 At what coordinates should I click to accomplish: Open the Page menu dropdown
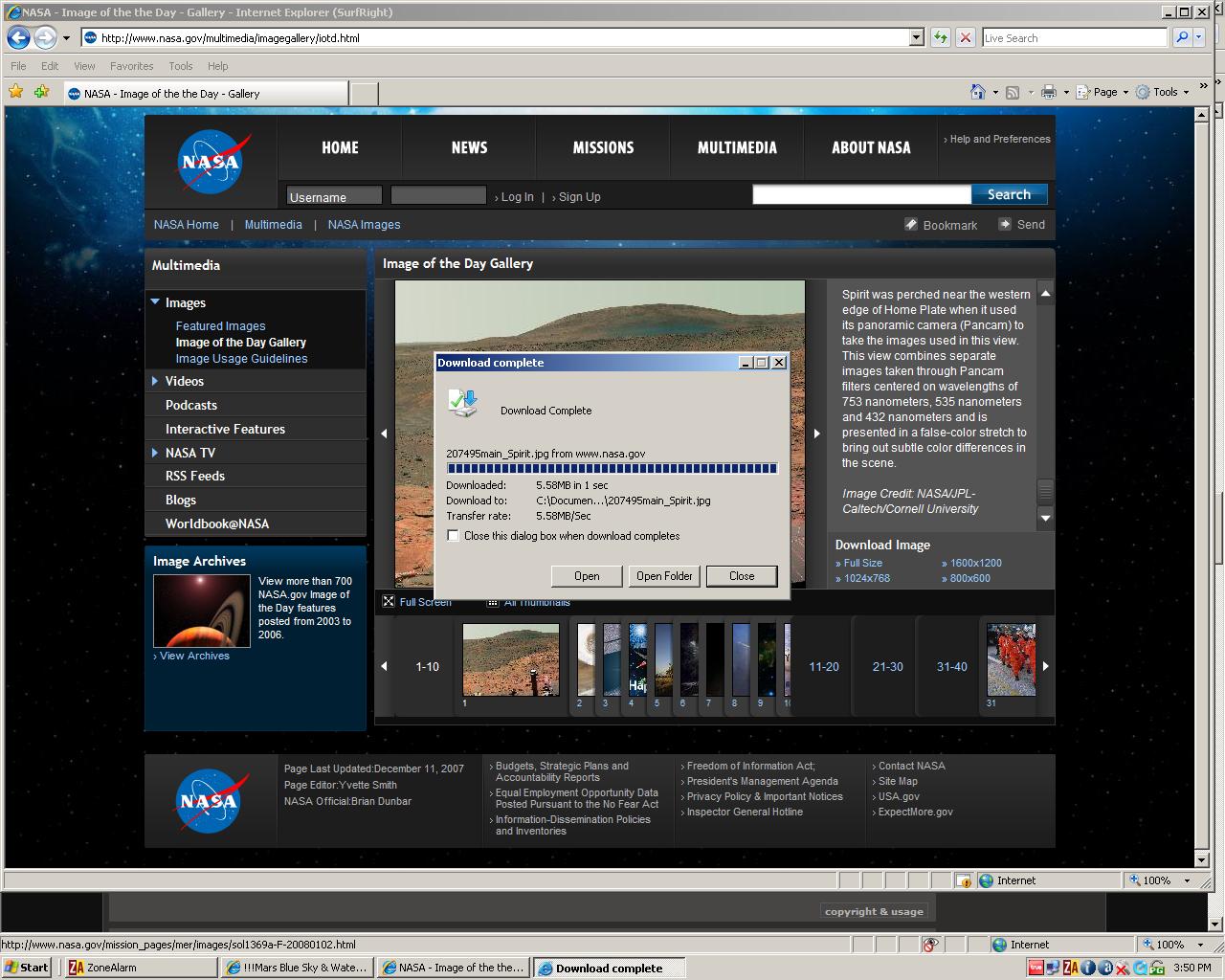pos(1102,92)
